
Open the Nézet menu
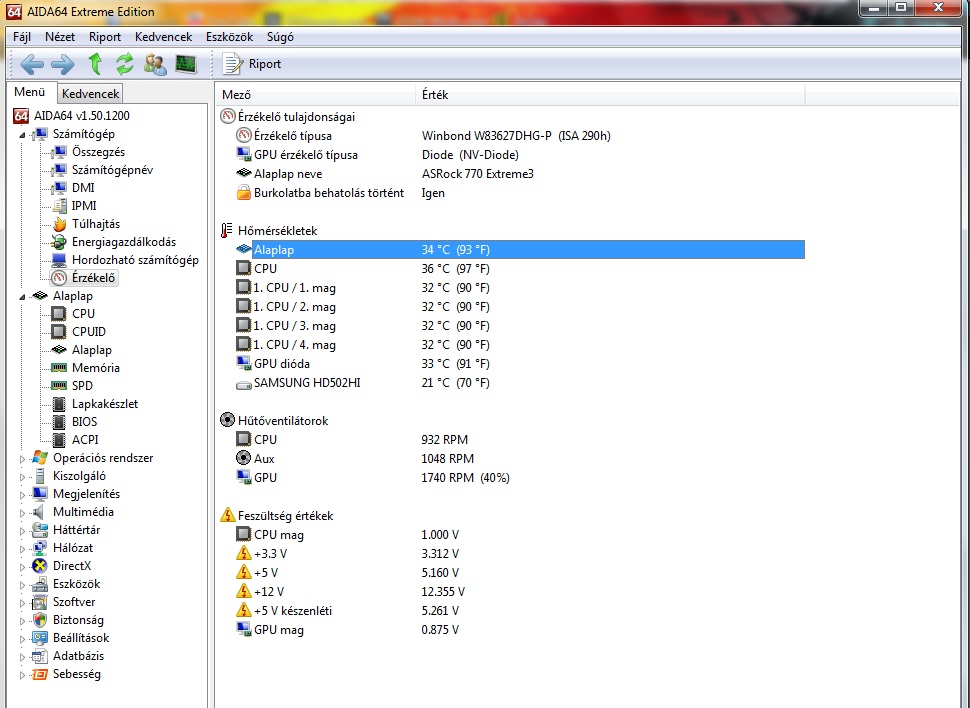coord(60,37)
